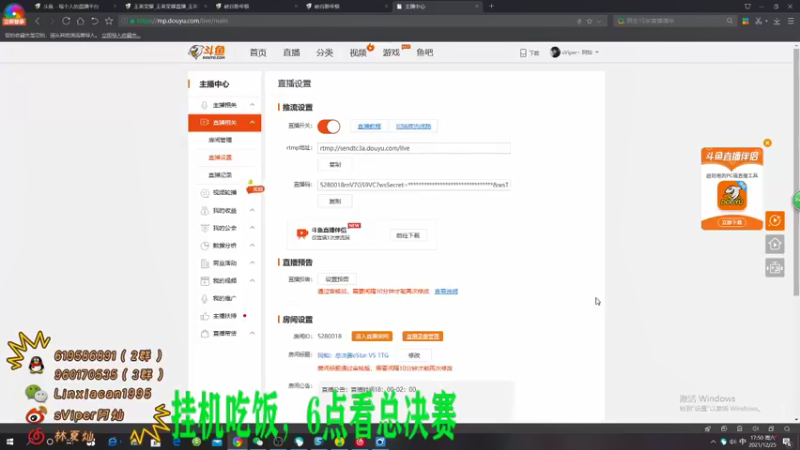This screenshot has height=450, width=800.
Task: Click the browser home icon
Action: 80,21
